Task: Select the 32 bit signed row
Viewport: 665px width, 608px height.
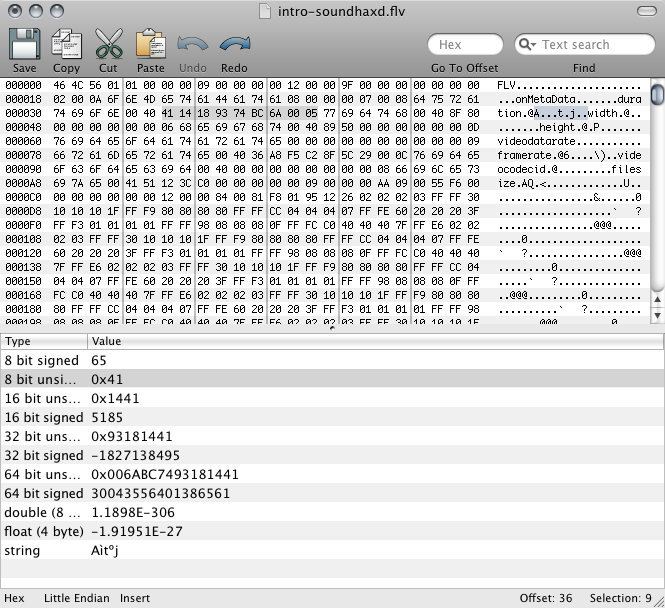Action: click(332, 455)
